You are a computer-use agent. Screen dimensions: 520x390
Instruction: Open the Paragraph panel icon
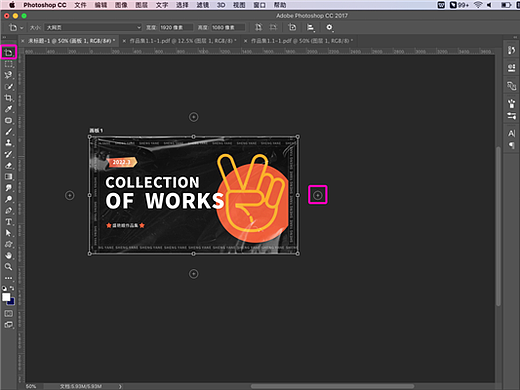click(x=511, y=145)
